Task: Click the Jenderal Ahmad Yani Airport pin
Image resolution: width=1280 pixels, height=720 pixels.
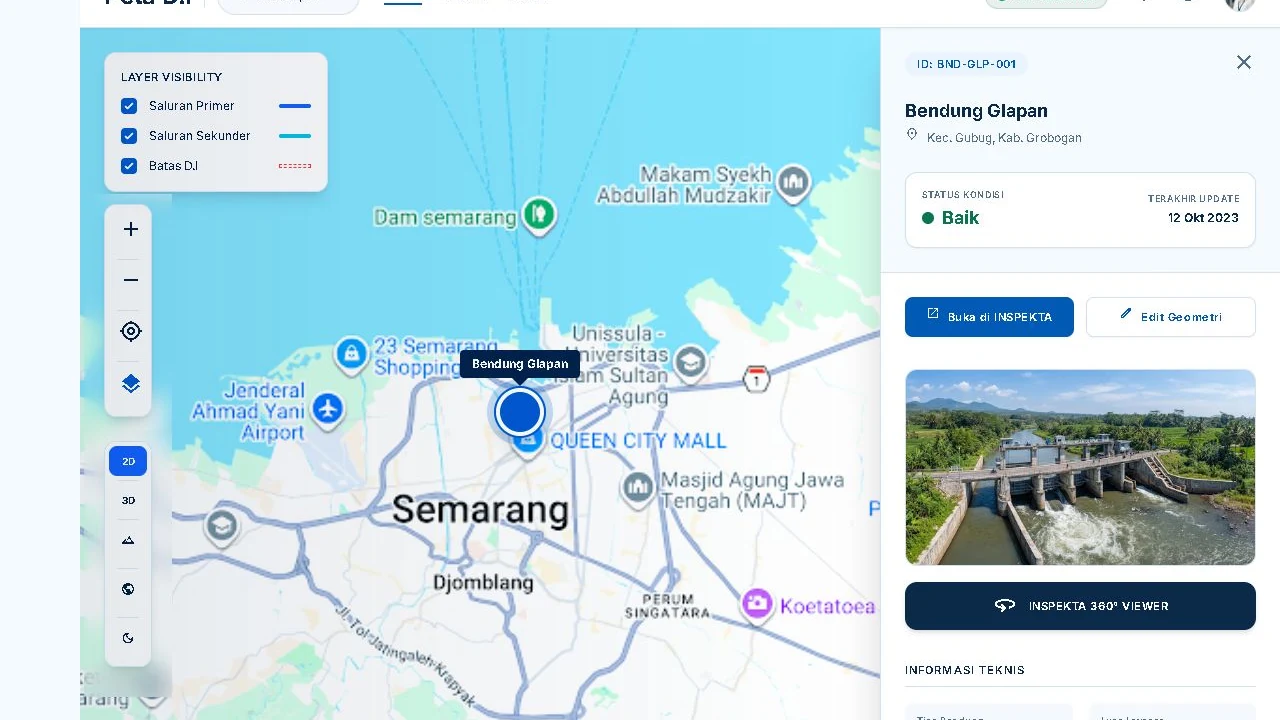Action: click(x=327, y=409)
